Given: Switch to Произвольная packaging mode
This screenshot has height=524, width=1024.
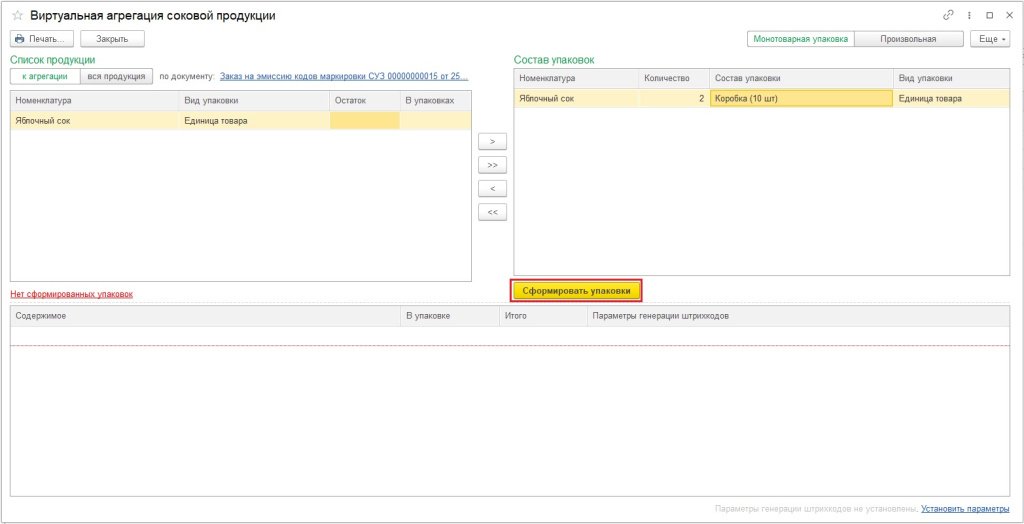Looking at the screenshot, I should point(908,39).
